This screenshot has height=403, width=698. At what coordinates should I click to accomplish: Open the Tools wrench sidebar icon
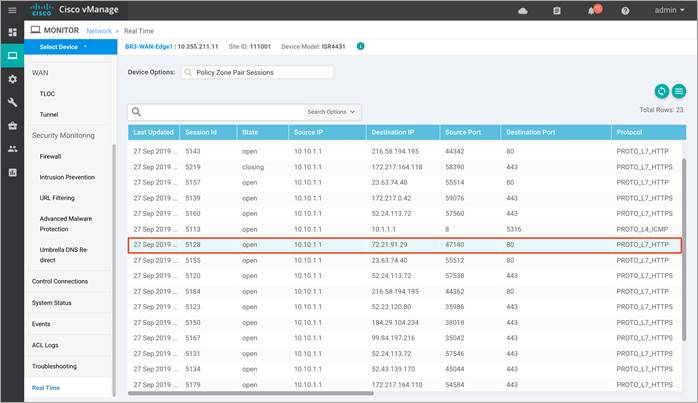(x=12, y=102)
